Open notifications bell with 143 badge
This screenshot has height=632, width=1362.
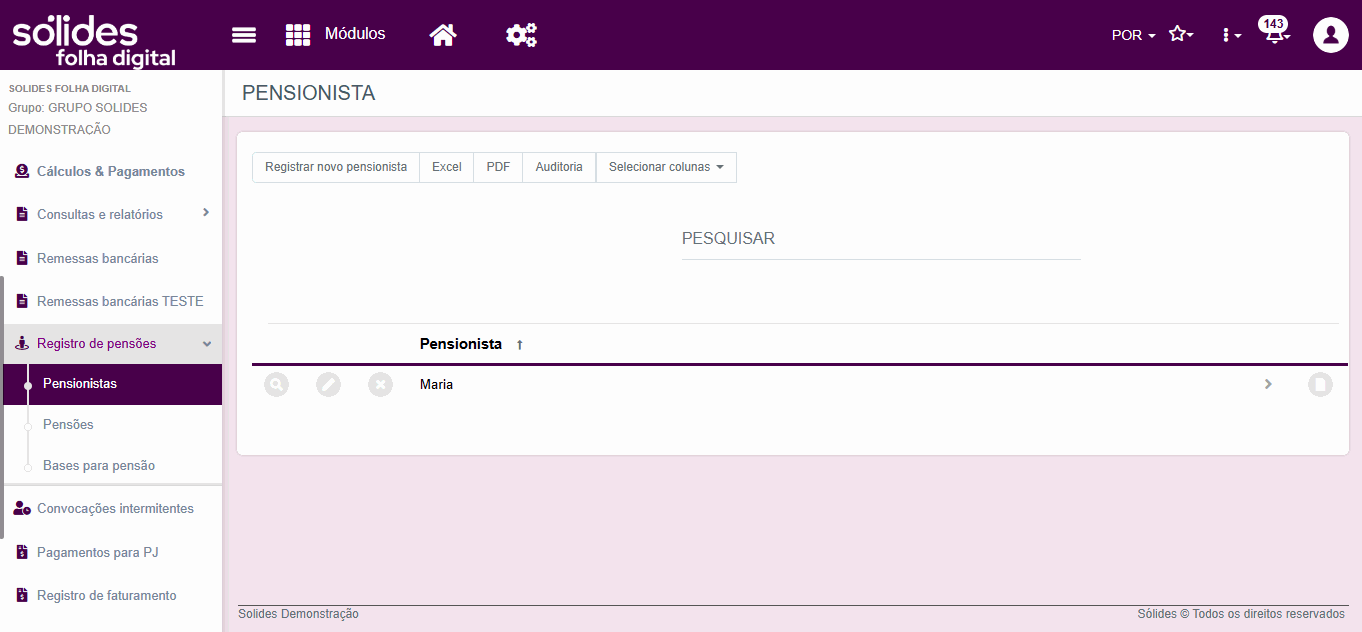[1275, 31]
